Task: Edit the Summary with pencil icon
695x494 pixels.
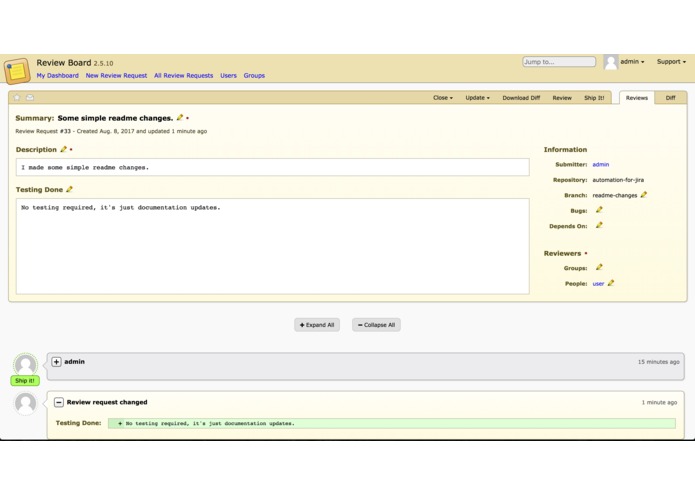Action: [180, 117]
